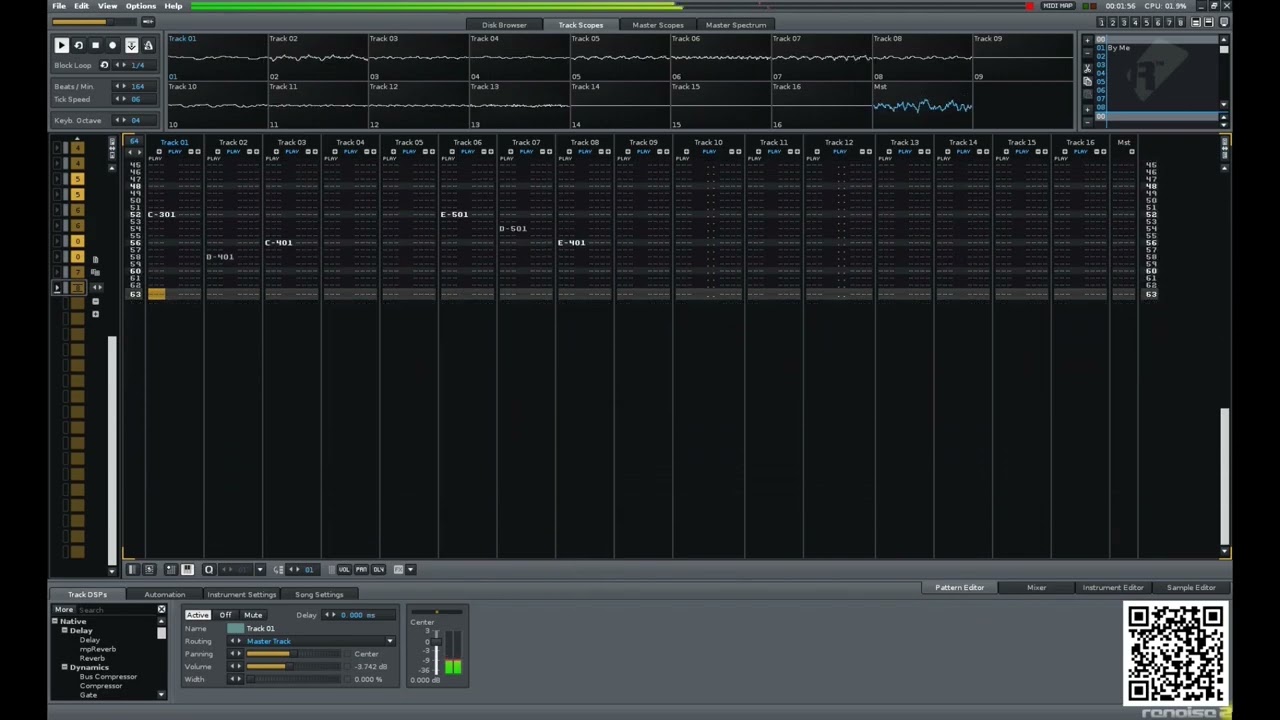Viewport: 1280px width, 720px height.
Task: Toggle the PAN column button
Action: click(361, 569)
